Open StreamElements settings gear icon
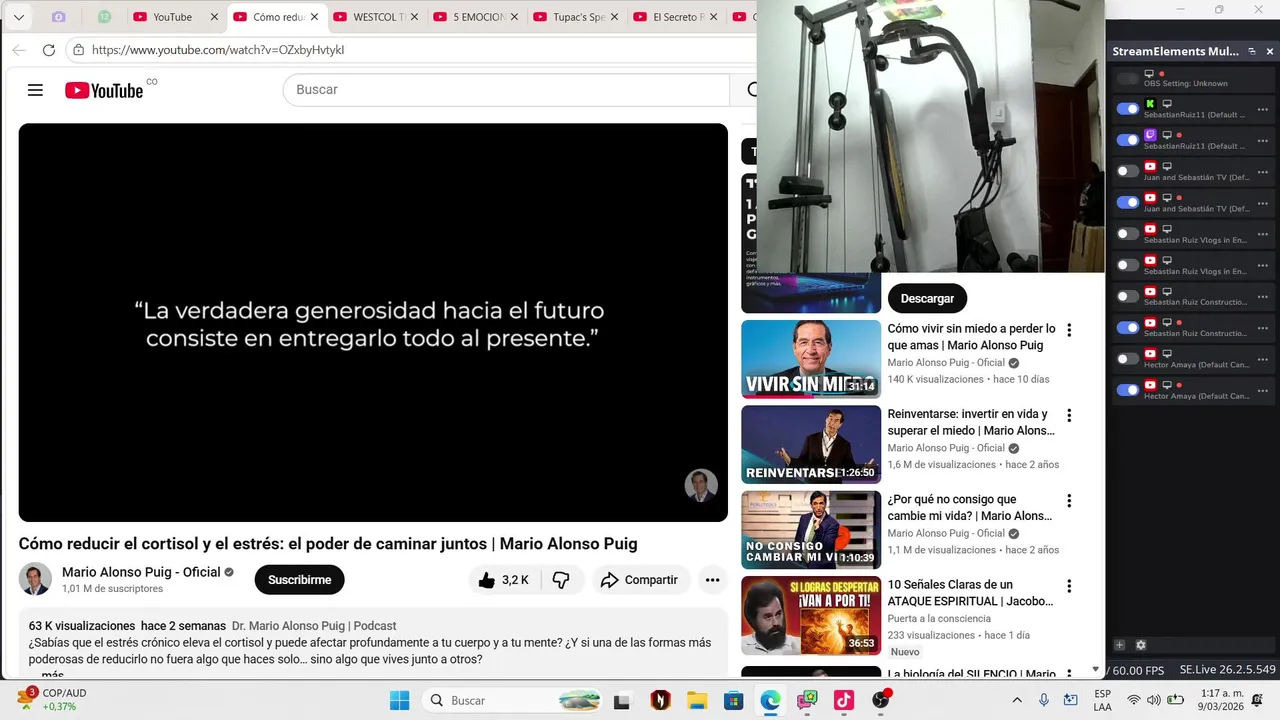This screenshot has width=1280, height=720. [1141, 645]
